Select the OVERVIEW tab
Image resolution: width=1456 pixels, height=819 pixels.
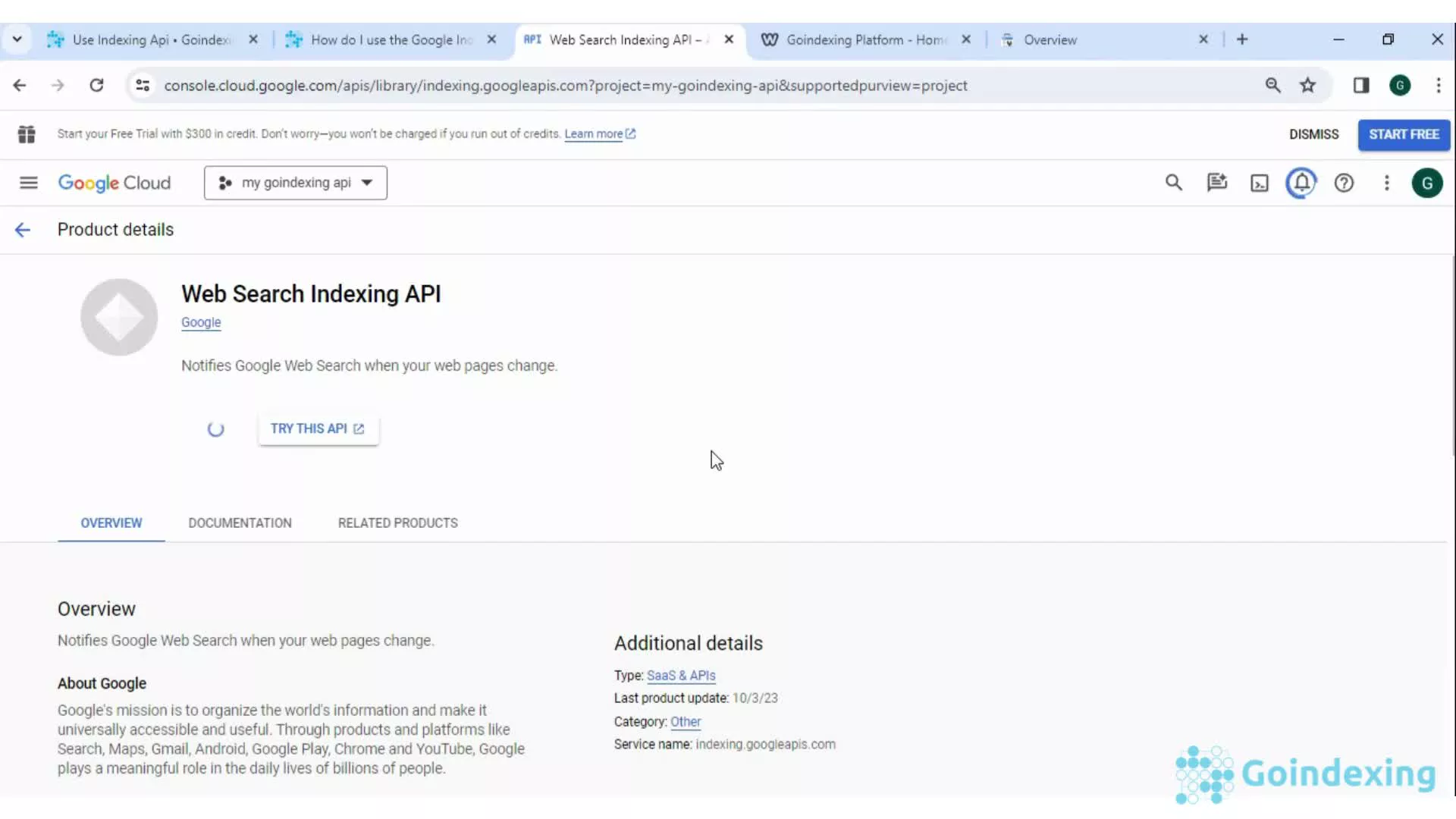click(x=111, y=523)
